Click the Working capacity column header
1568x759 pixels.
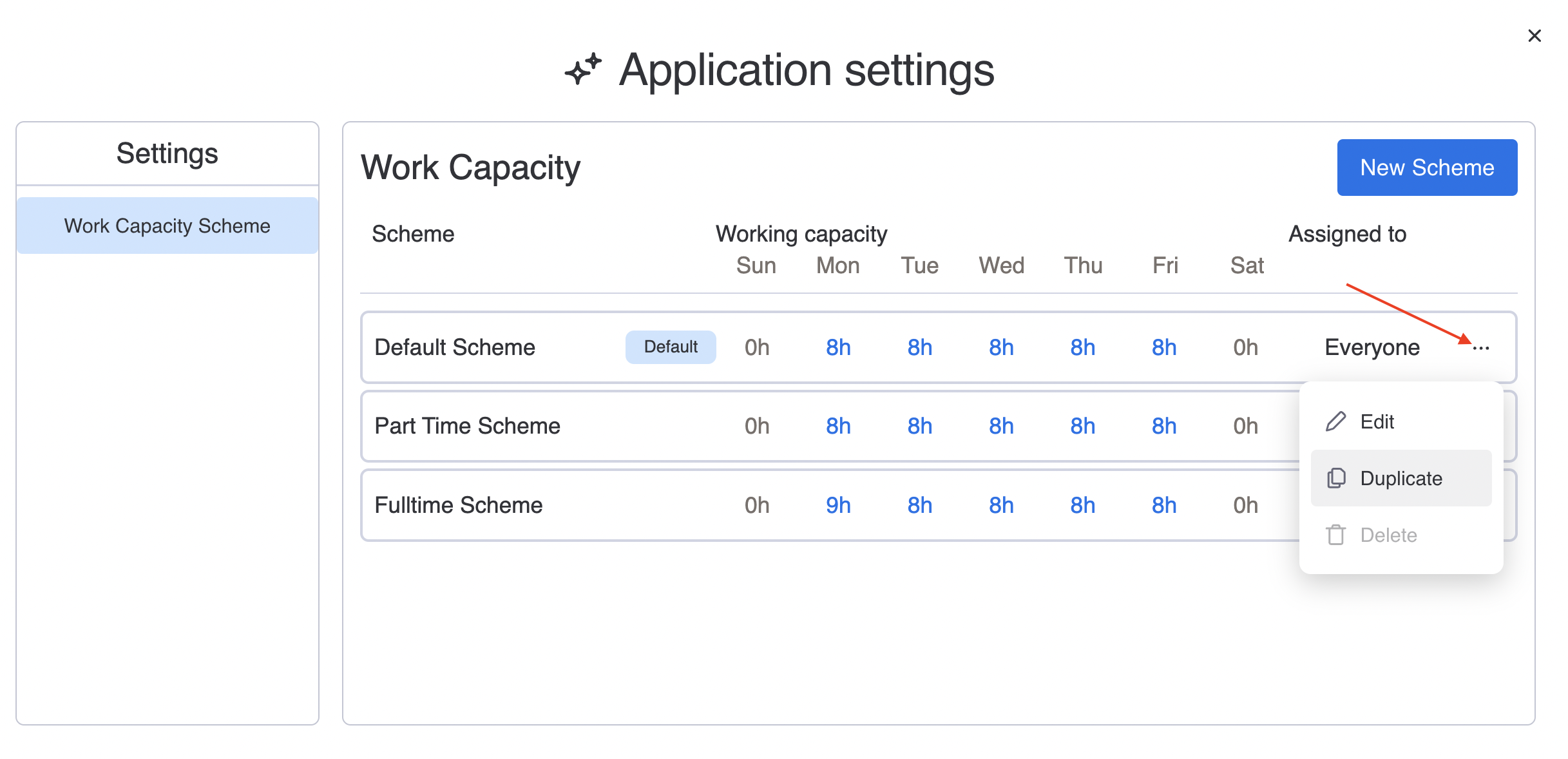coord(800,233)
